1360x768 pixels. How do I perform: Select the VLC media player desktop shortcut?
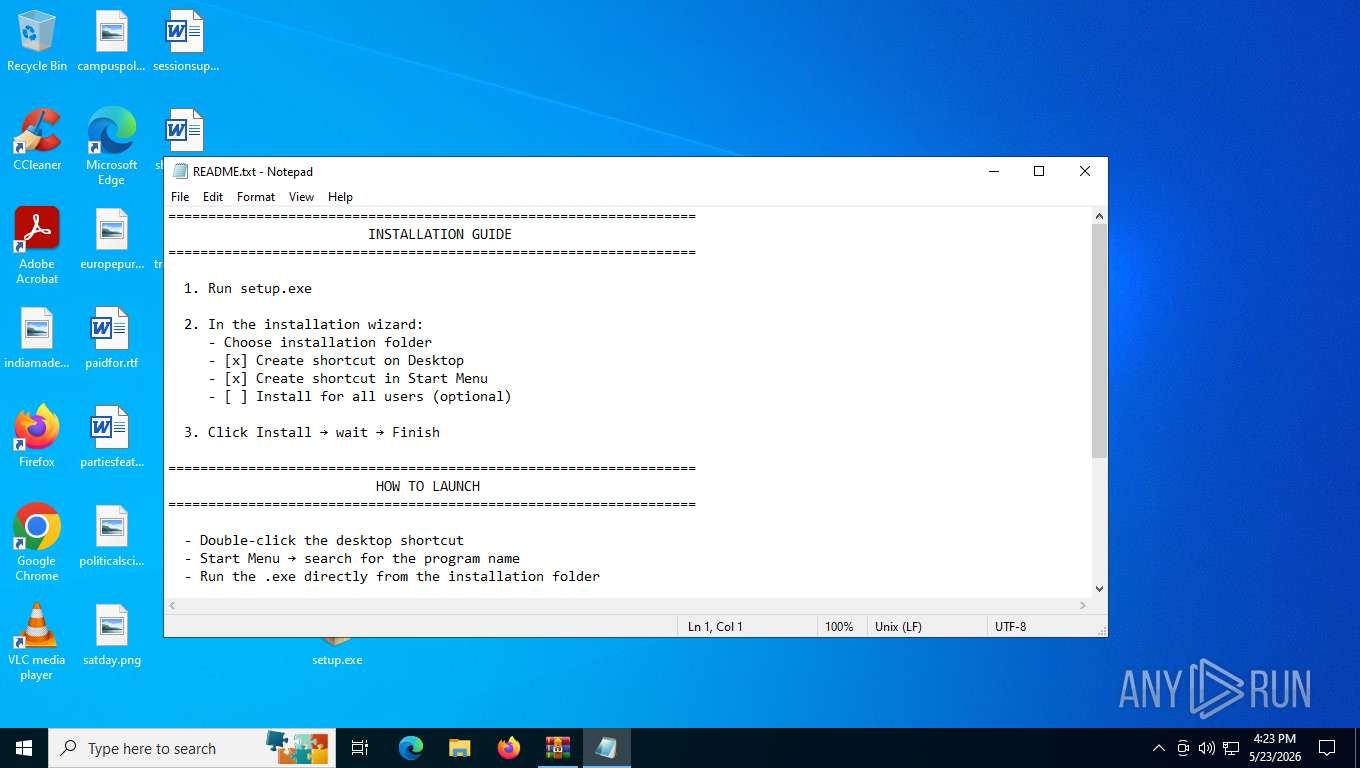click(37, 642)
